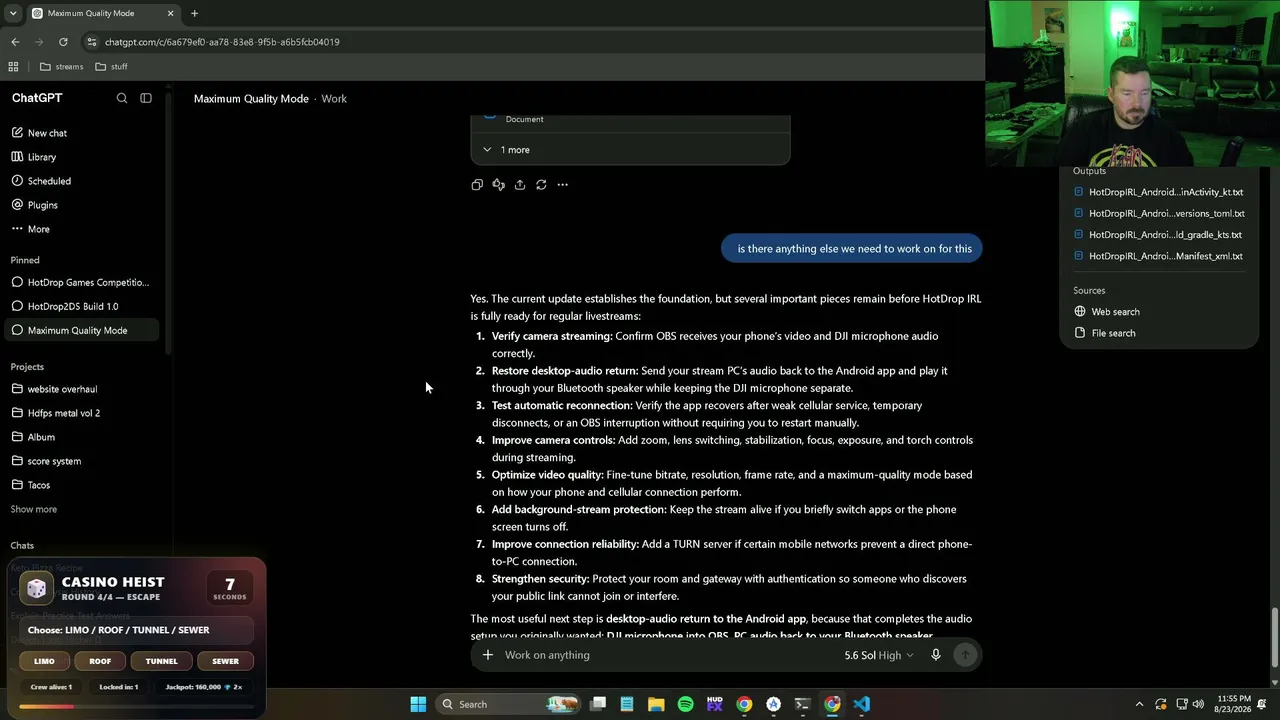Go back in browser history
This screenshot has height=720, width=1280.
point(15,42)
